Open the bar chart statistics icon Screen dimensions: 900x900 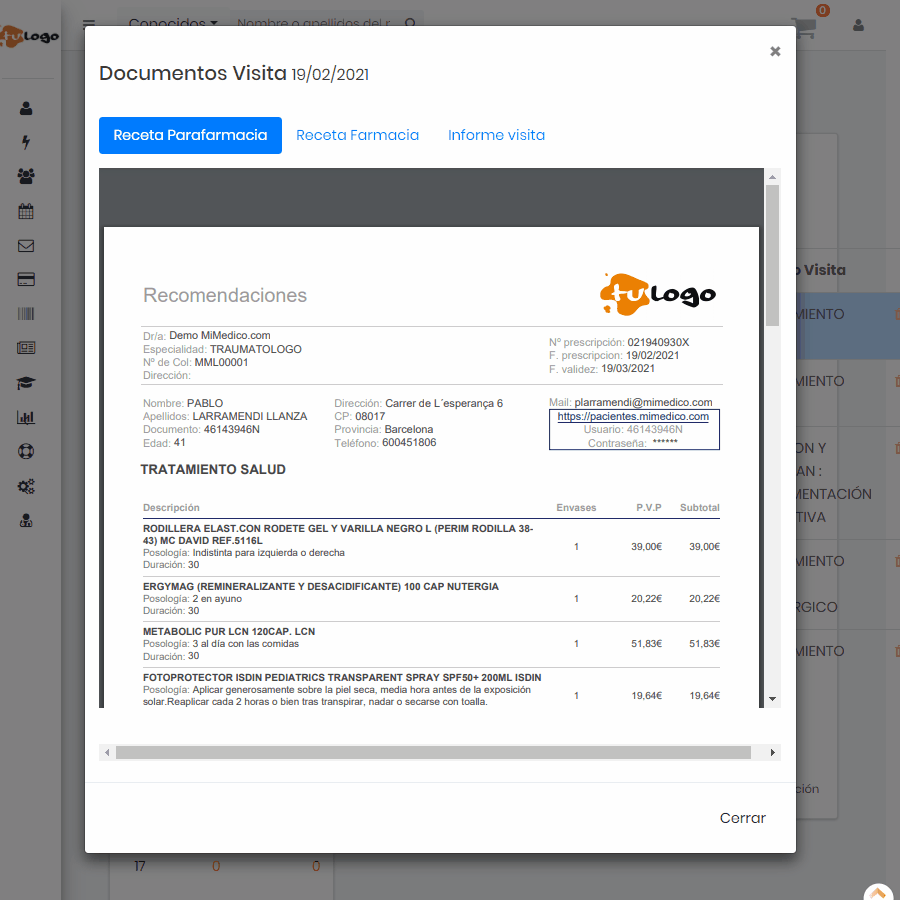pyautogui.click(x=26, y=418)
